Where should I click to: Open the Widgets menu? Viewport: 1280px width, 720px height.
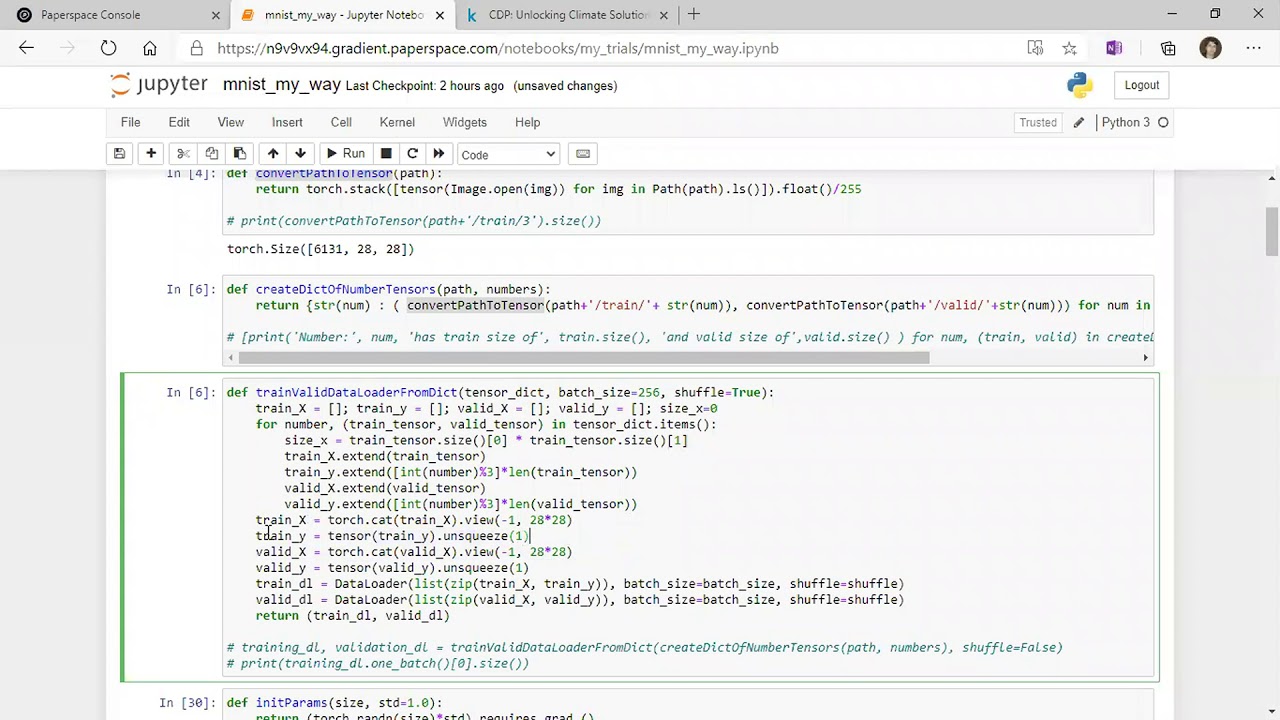[465, 122]
